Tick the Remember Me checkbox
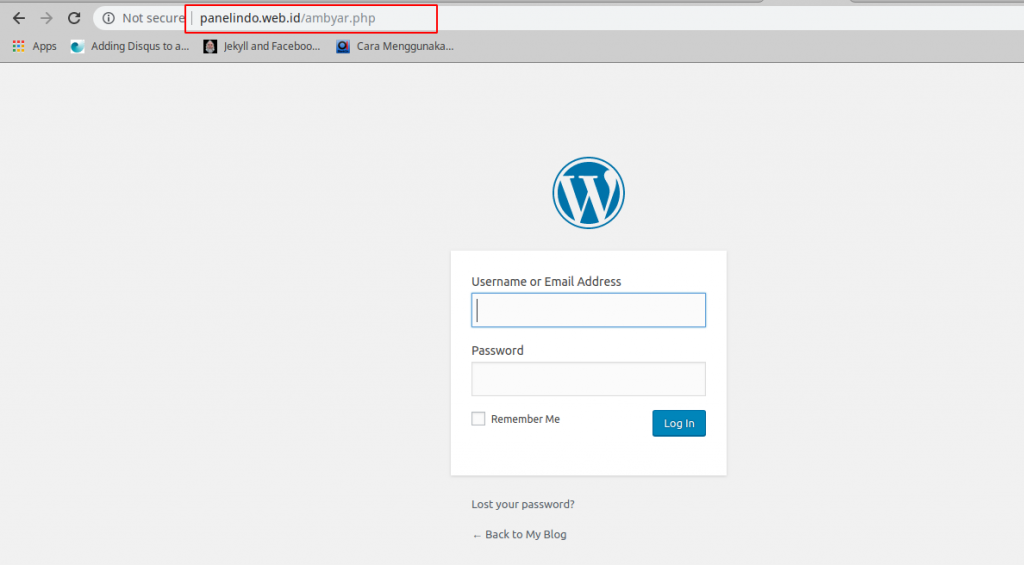This screenshot has height=565, width=1024. tap(478, 419)
